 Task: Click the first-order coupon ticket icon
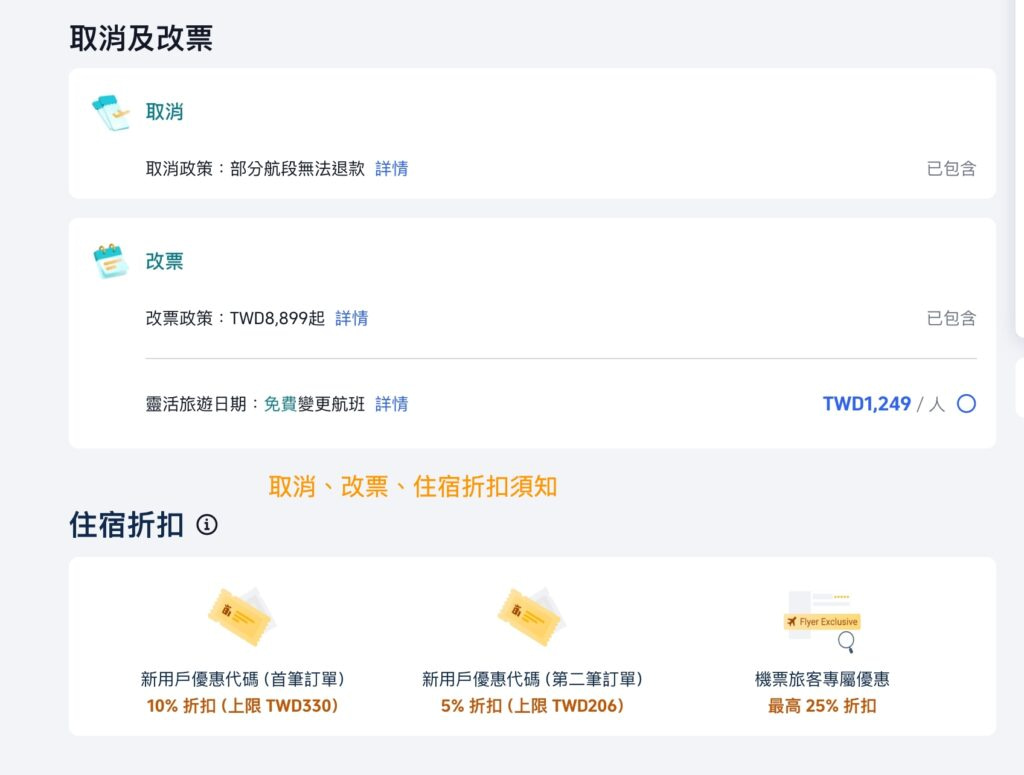[x=242, y=616]
